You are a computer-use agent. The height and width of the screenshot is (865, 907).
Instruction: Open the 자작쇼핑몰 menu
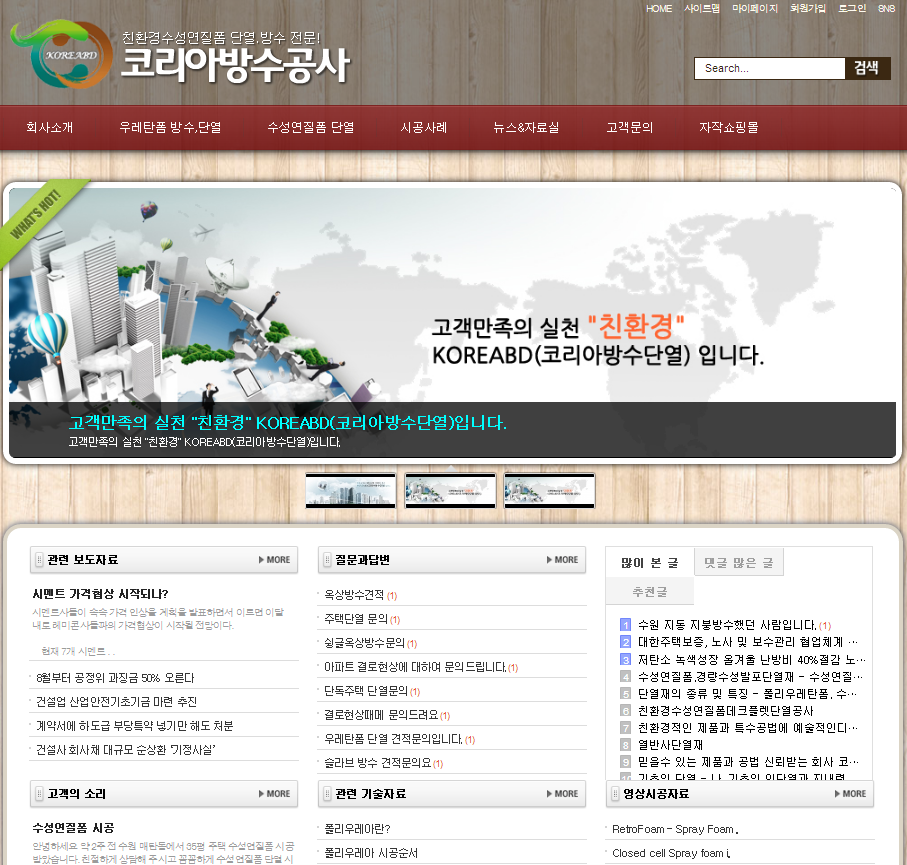pos(729,127)
